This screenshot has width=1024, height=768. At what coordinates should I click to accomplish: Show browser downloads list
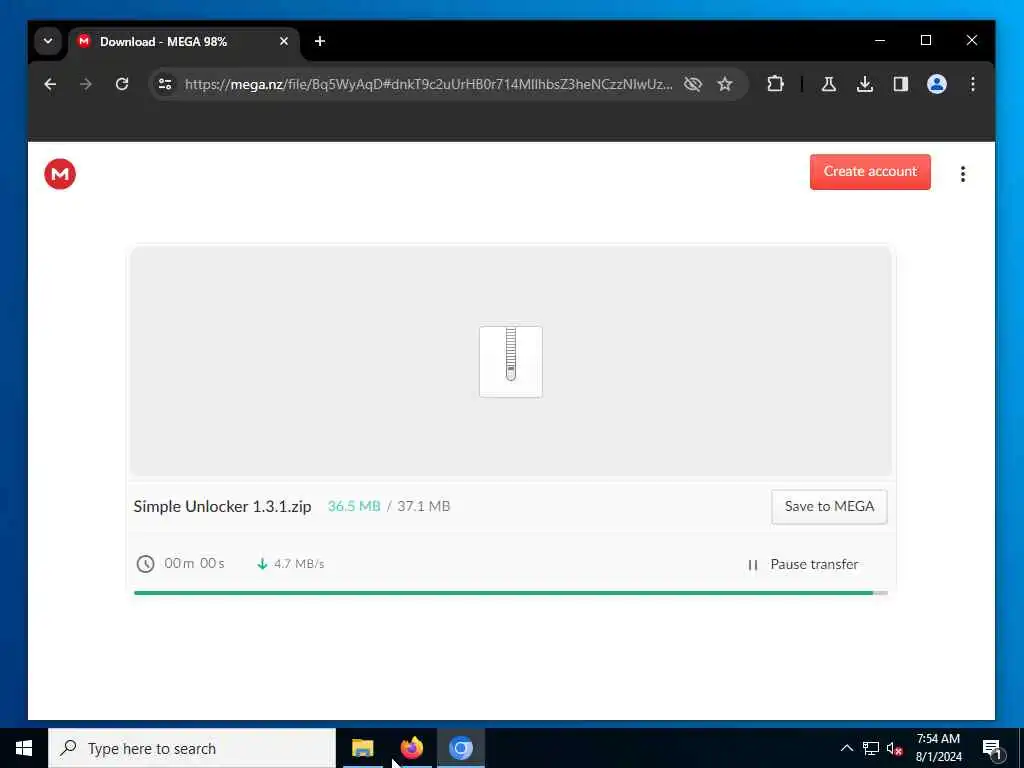865,84
